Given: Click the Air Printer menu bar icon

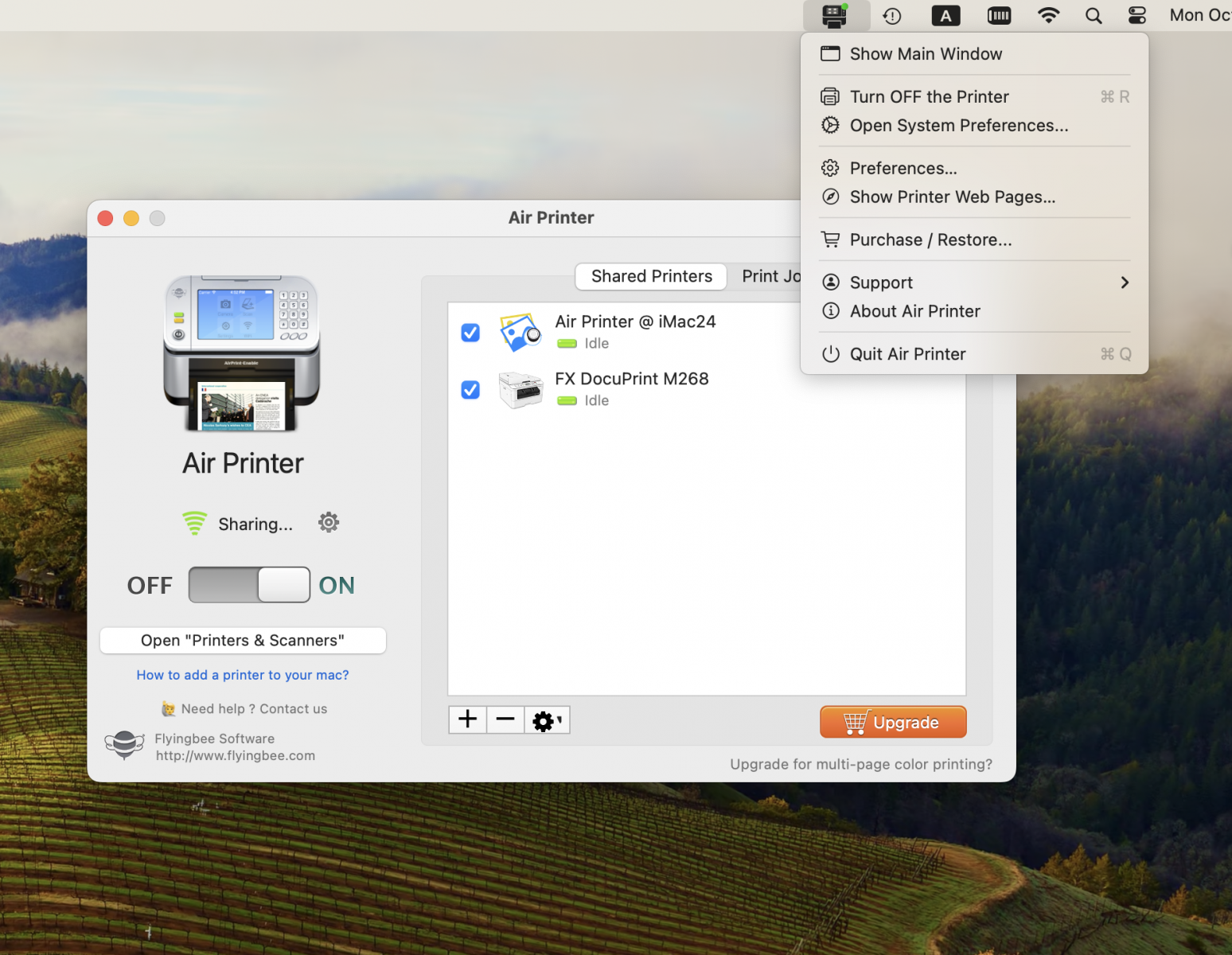Looking at the screenshot, I should [x=835, y=15].
